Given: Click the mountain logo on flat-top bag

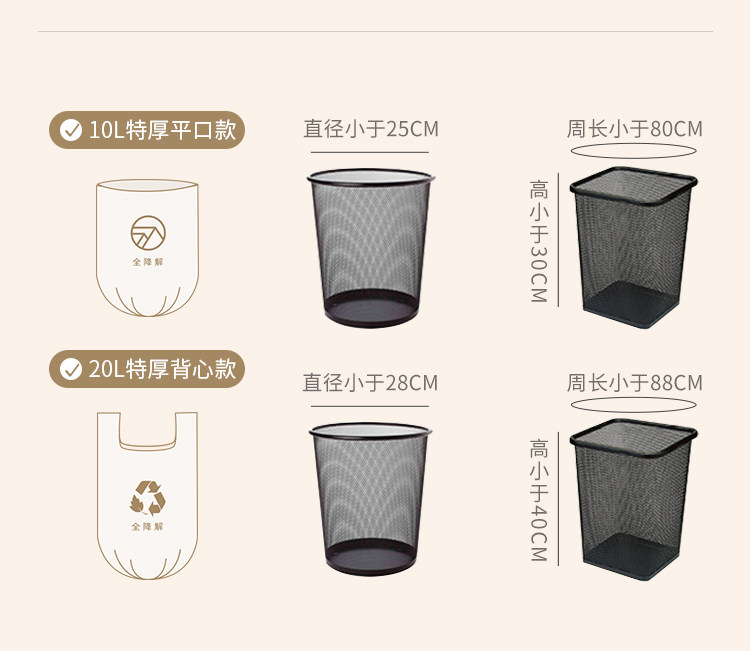Looking at the screenshot, I should [x=148, y=233].
